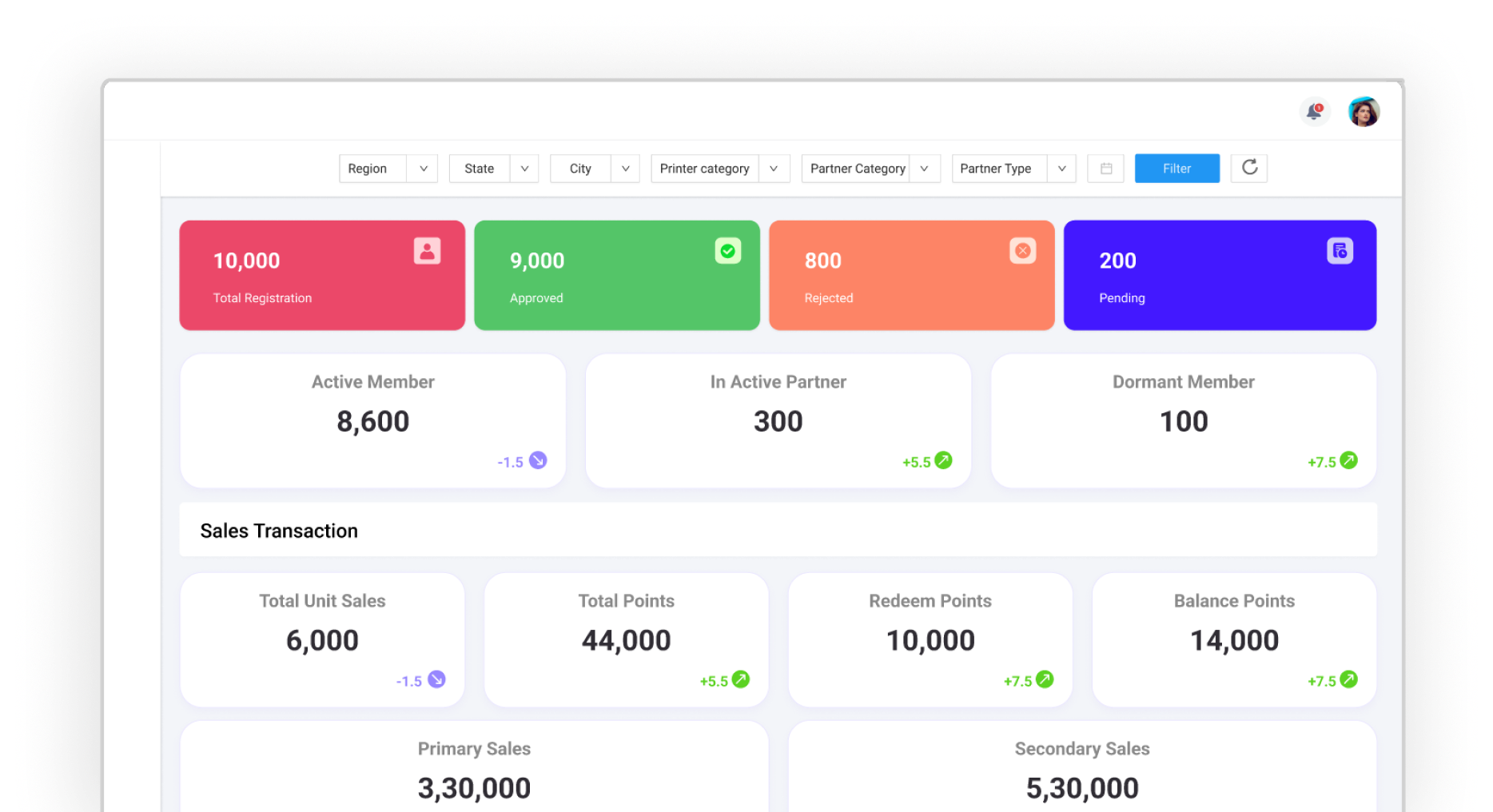Click the blue Filter button
Screen dimensions: 1493x812
(1177, 169)
